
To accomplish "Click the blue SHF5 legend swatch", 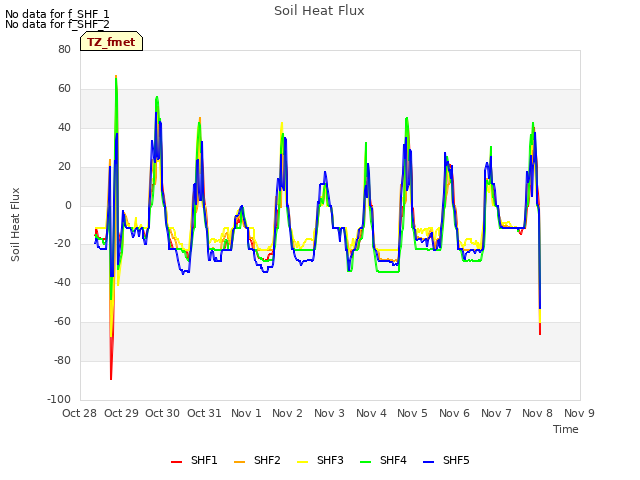I will tap(429, 462).
